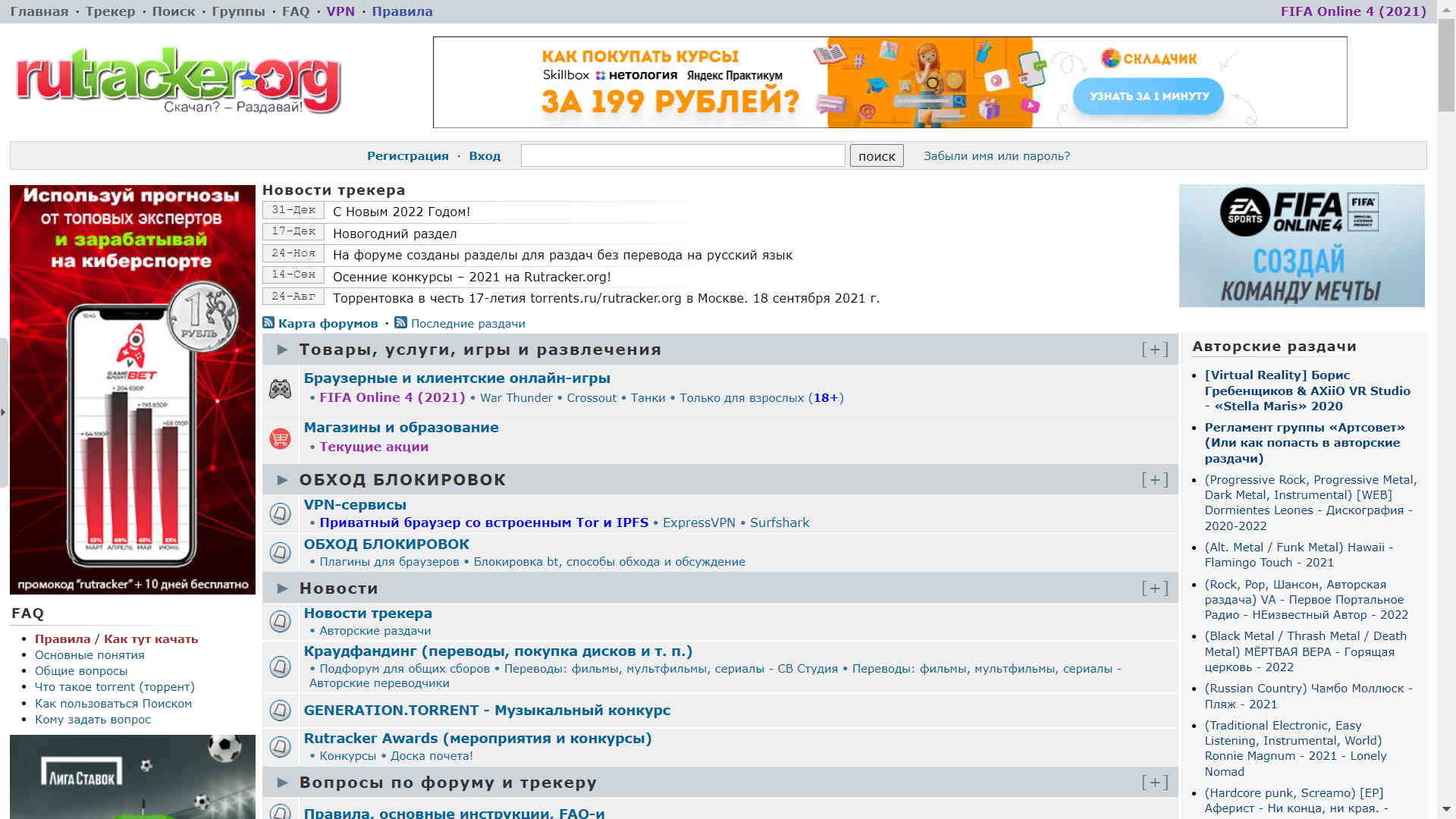Click the RSS icon before Карта форумов

(x=268, y=323)
